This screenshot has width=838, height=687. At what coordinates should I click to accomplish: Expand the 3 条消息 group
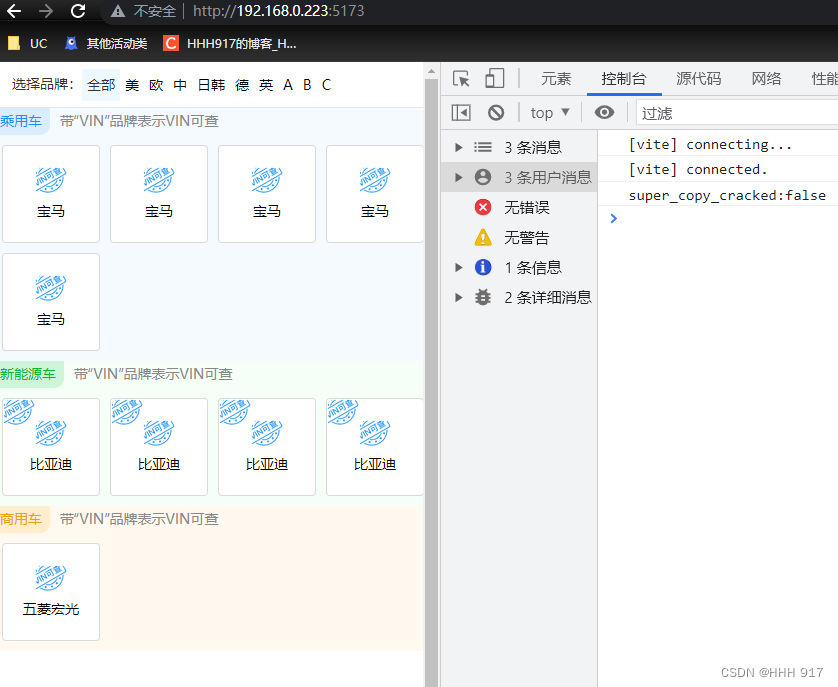coord(458,147)
